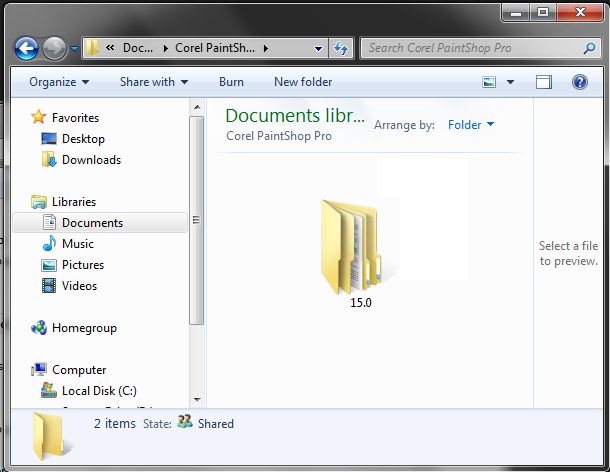The height and width of the screenshot is (472, 610).
Task: Open the Share with menu
Action: [154, 82]
